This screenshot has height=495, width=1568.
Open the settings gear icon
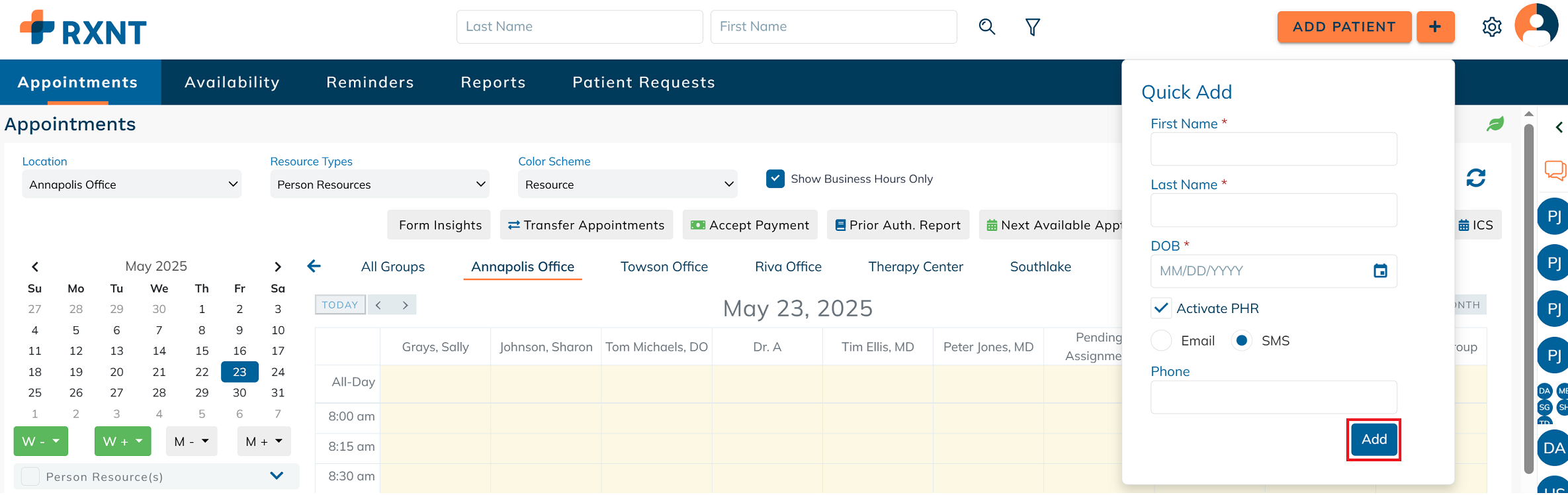1491,27
